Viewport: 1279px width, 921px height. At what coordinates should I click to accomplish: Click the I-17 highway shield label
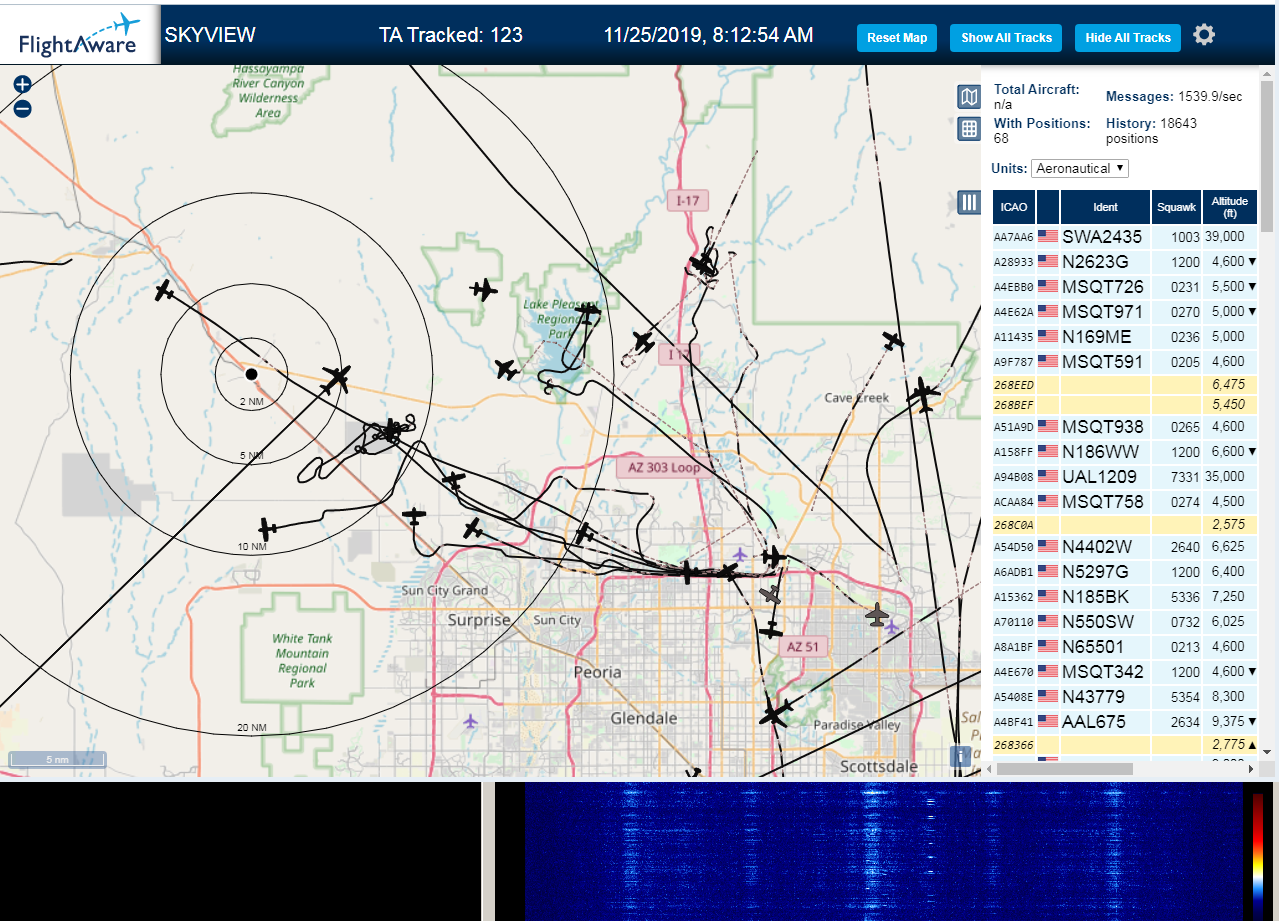[x=687, y=200]
